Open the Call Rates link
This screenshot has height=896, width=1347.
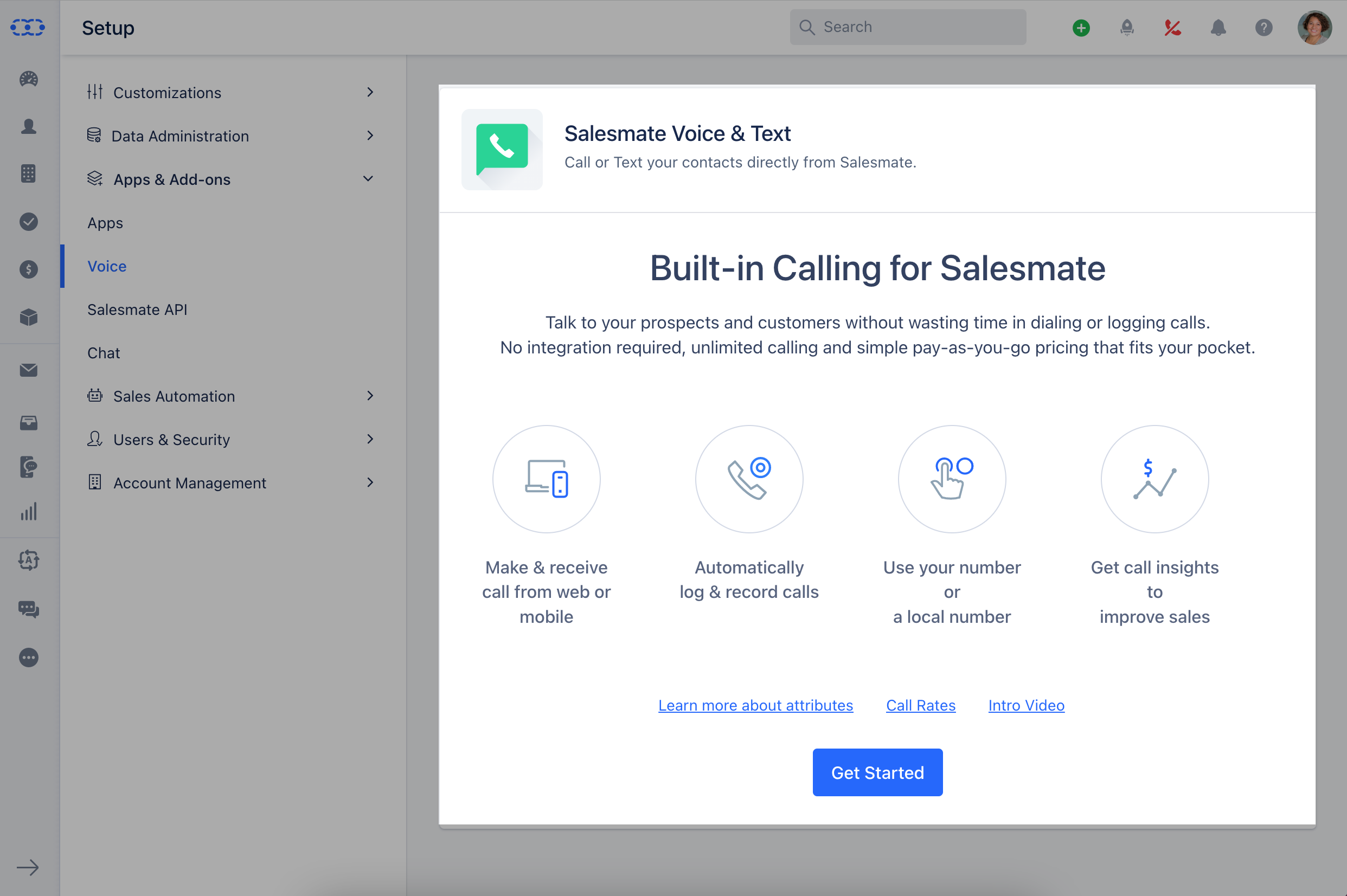pyautogui.click(x=921, y=705)
